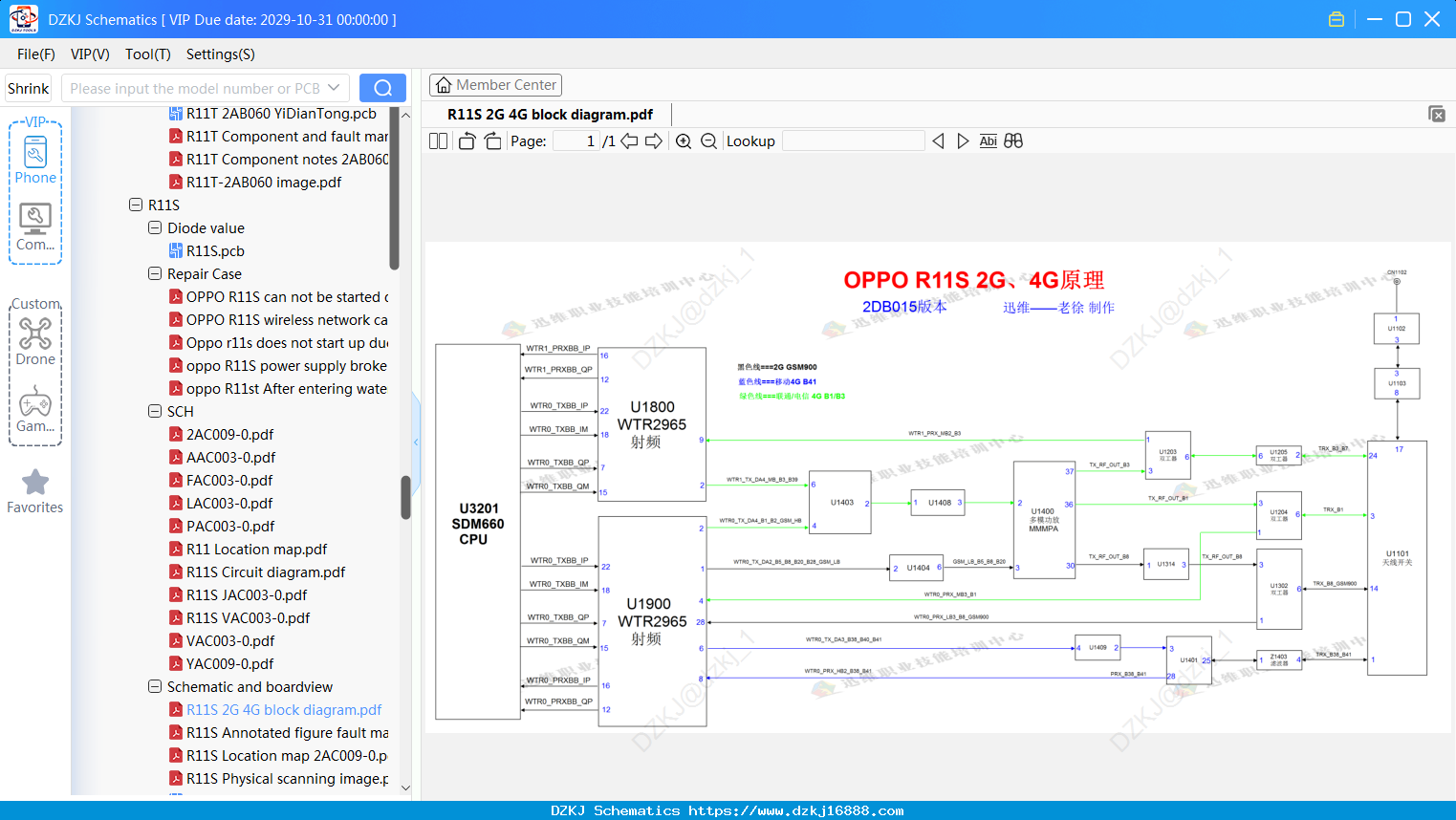Image resolution: width=1456 pixels, height=820 pixels.
Task: Click the binoculars search icon
Action: click(1013, 141)
